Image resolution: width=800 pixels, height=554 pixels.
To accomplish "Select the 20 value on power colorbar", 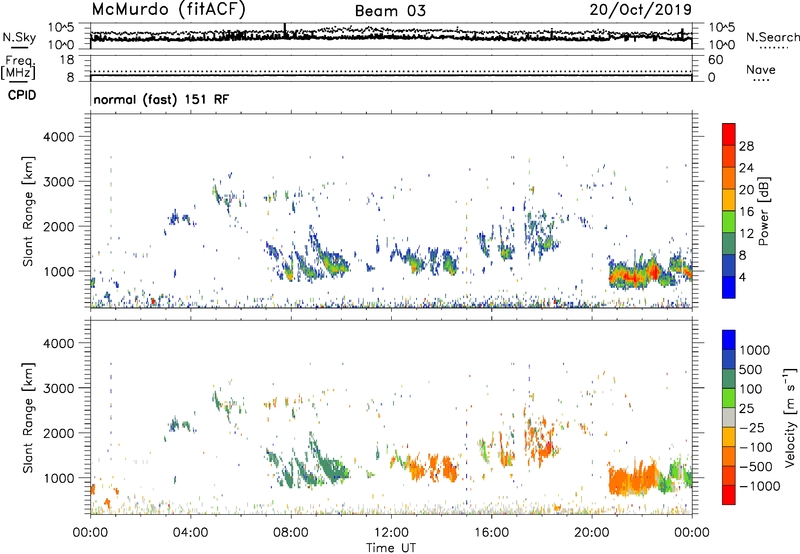I will tap(746, 190).
